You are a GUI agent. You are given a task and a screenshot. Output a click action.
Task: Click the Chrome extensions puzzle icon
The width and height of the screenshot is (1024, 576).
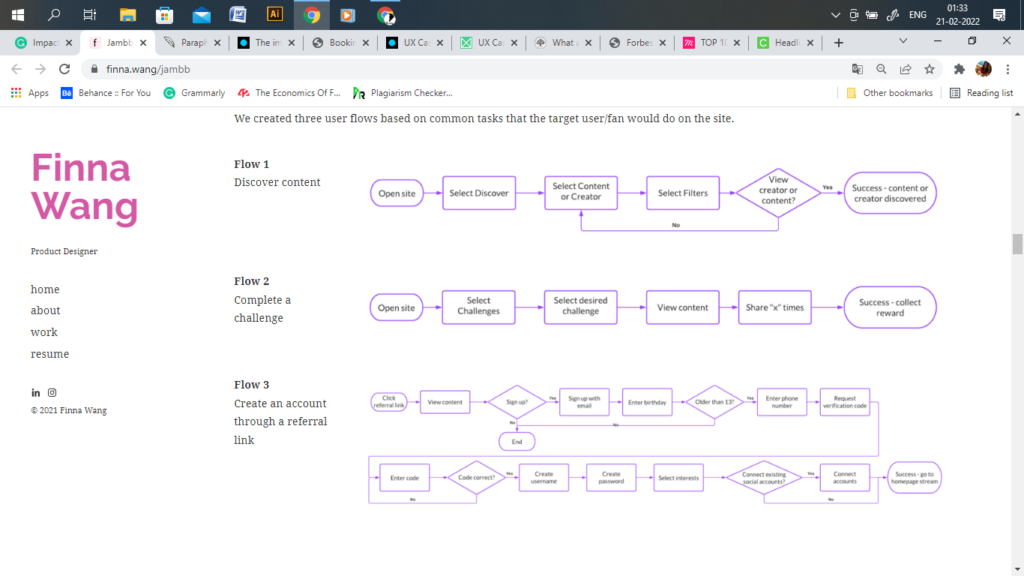[x=959, y=69]
